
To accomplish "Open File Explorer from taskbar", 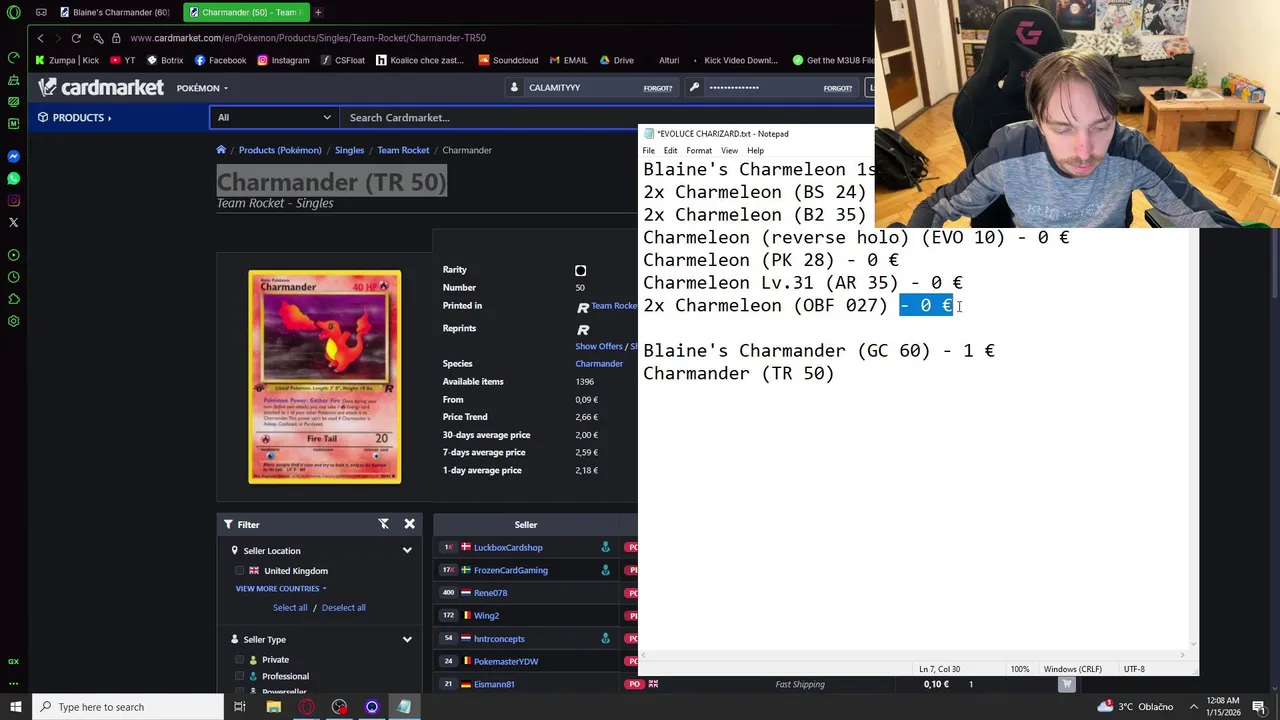I will click(x=273, y=707).
